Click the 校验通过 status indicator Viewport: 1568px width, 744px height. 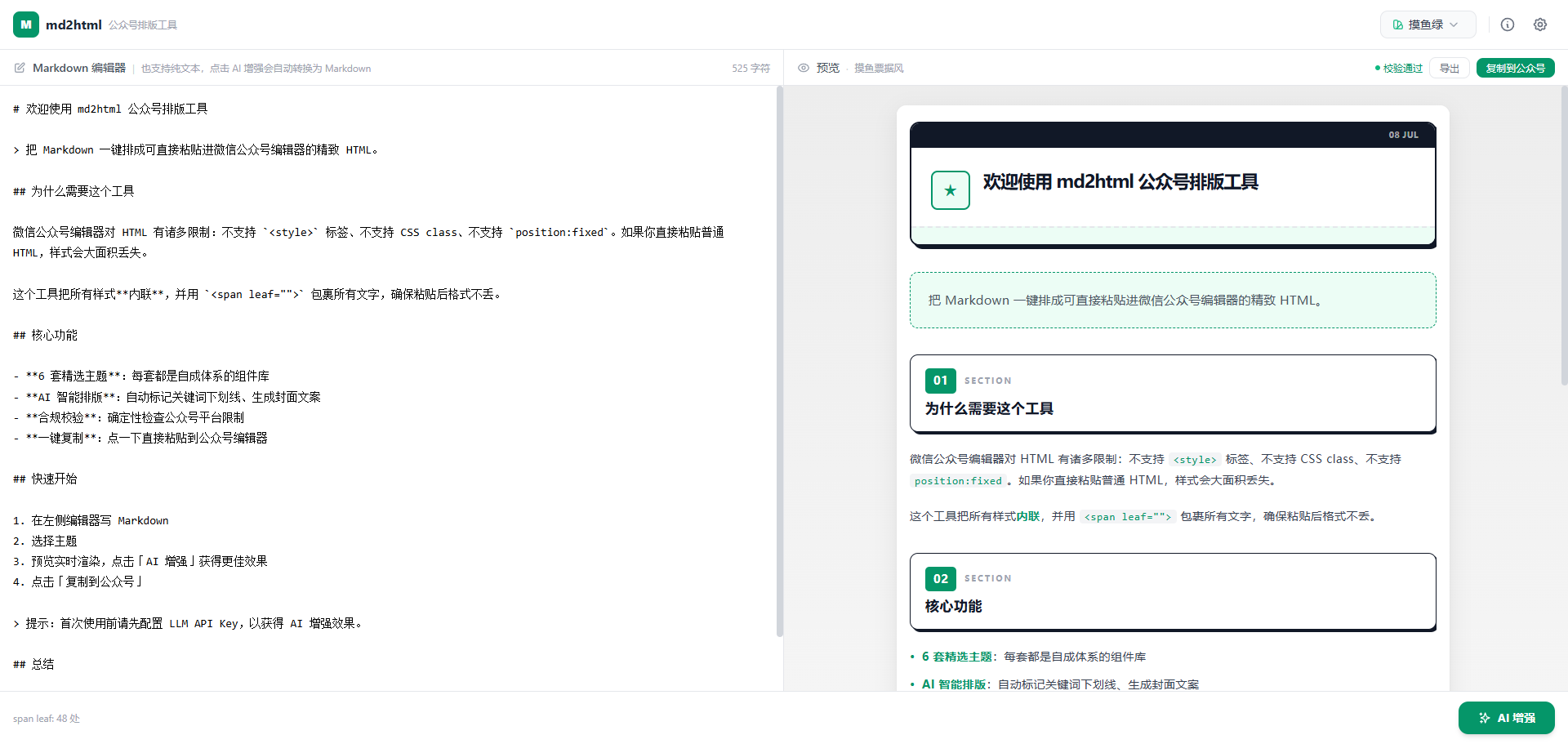pyautogui.click(x=1399, y=68)
